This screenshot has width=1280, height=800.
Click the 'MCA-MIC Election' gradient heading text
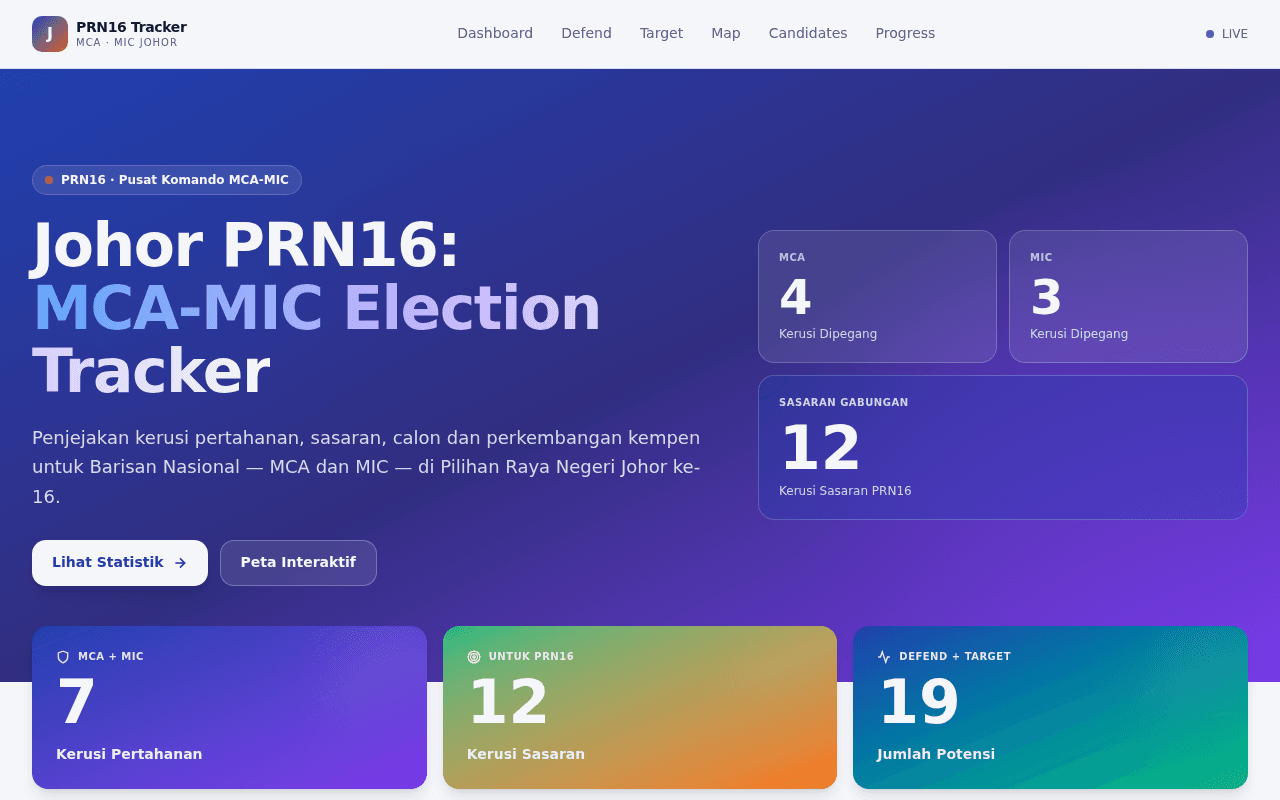(316, 308)
